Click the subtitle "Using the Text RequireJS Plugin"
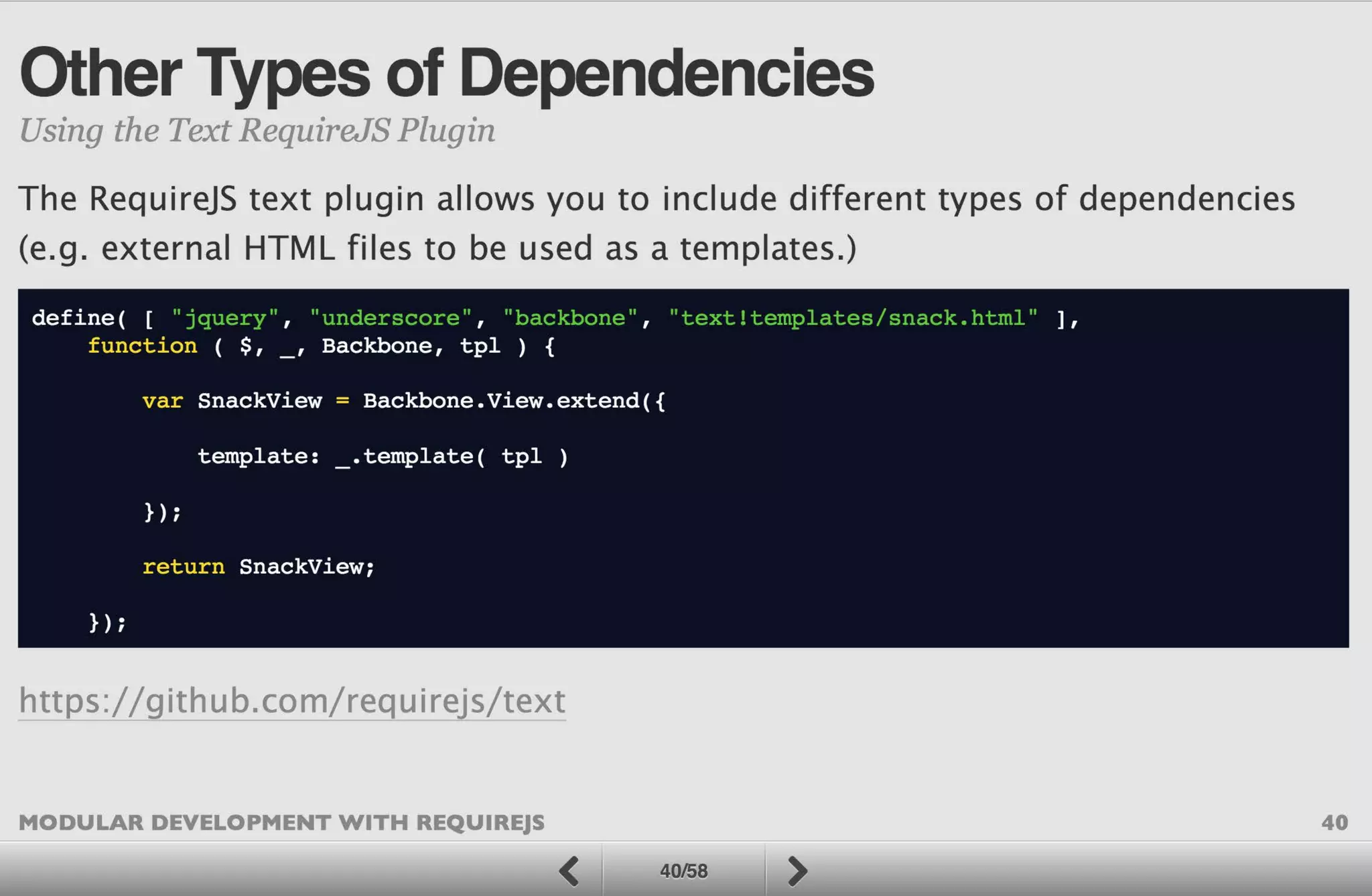Image resolution: width=1372 pixels, height=896 pixels. (257, 130)
